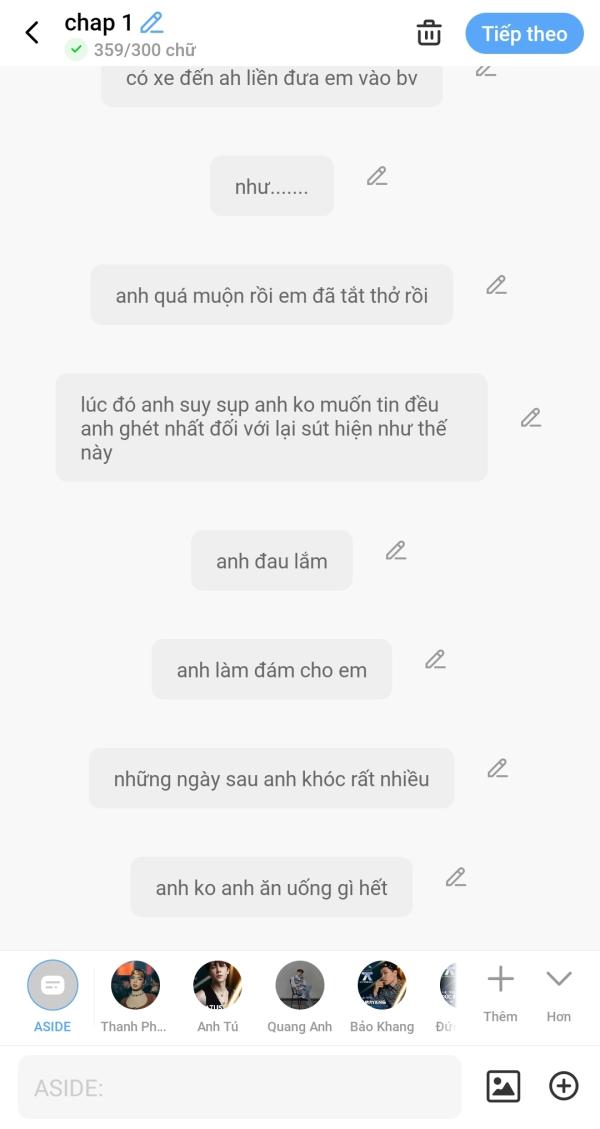The image size is (600, 1129).
Task: Delete chapter with the trash icon
Action: coord(429,33)
